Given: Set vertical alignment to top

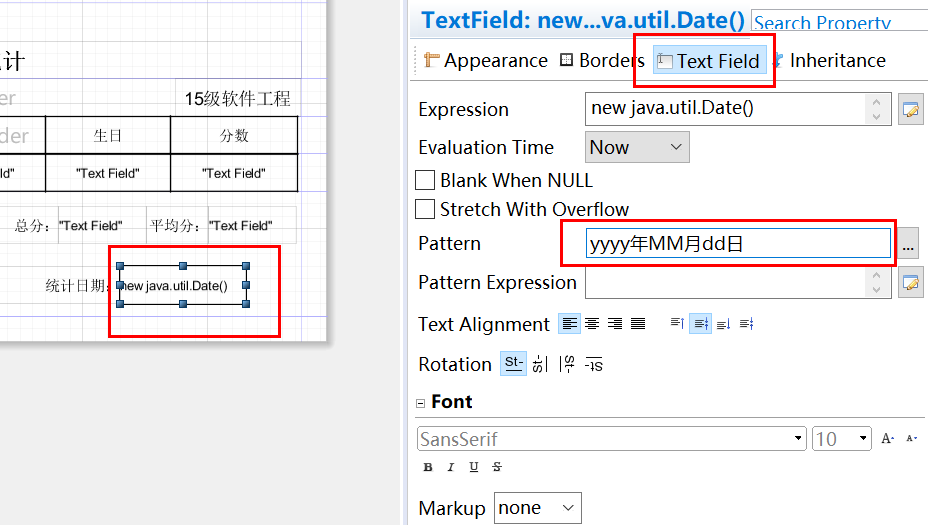Looking at the screenshot, I should click(678, 323).
